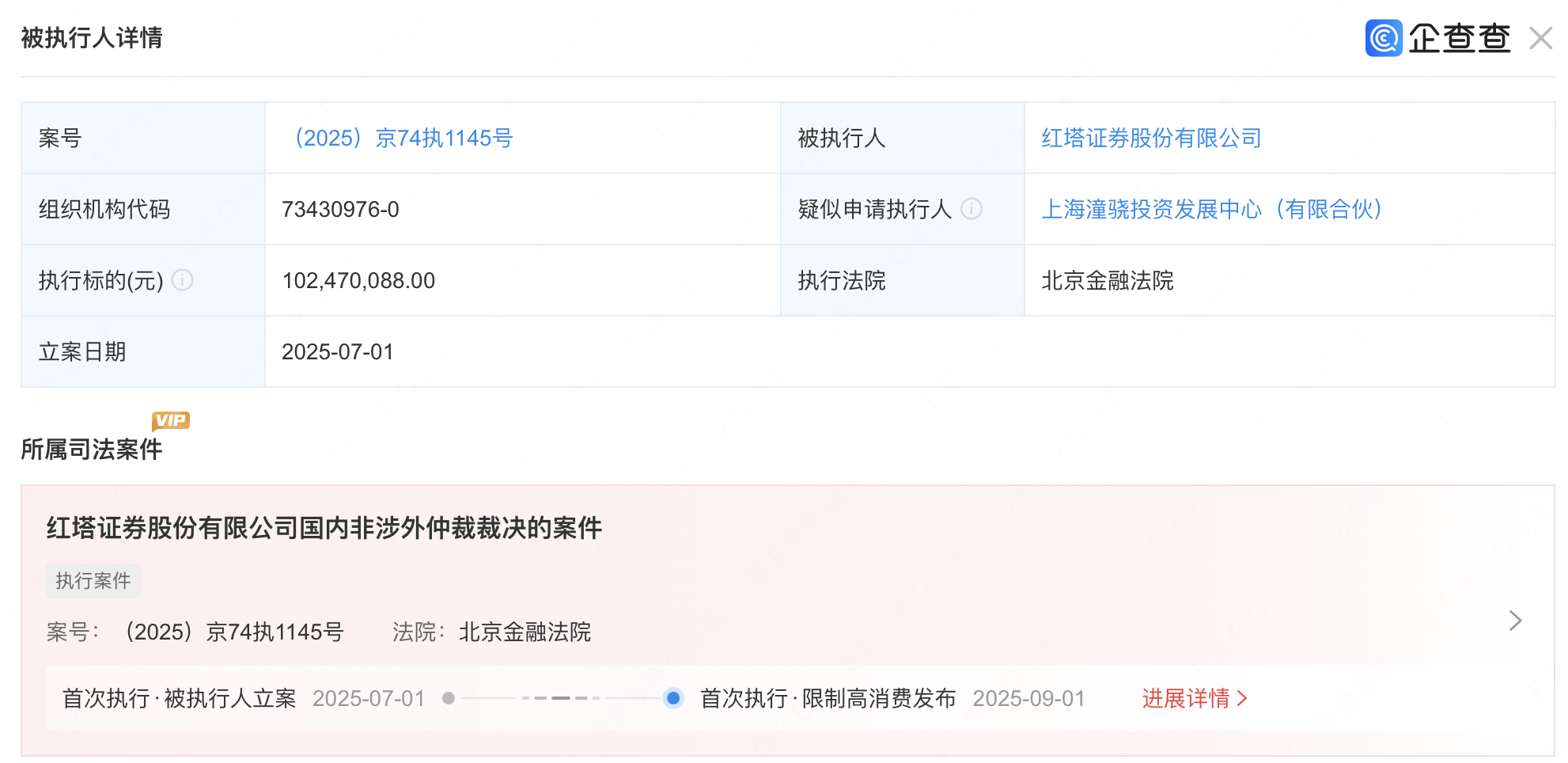
Task: Open the 红塔证券股份有限公司国内非涉外仲裁裁决的案件 title
Action: click(324, 528)
